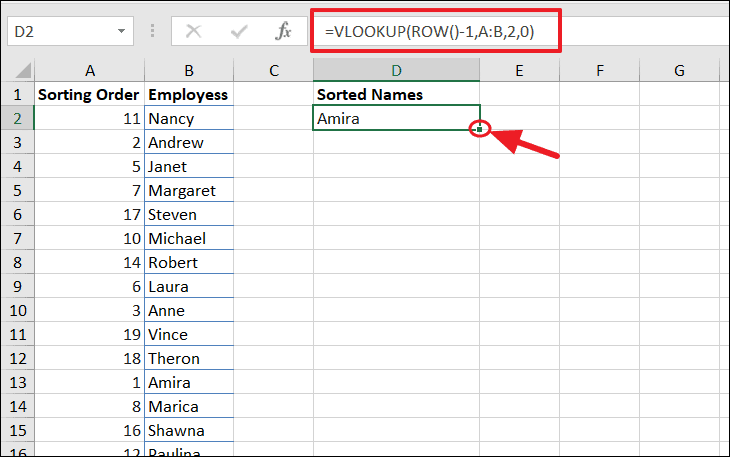Select row 8 header

(17, 262)
